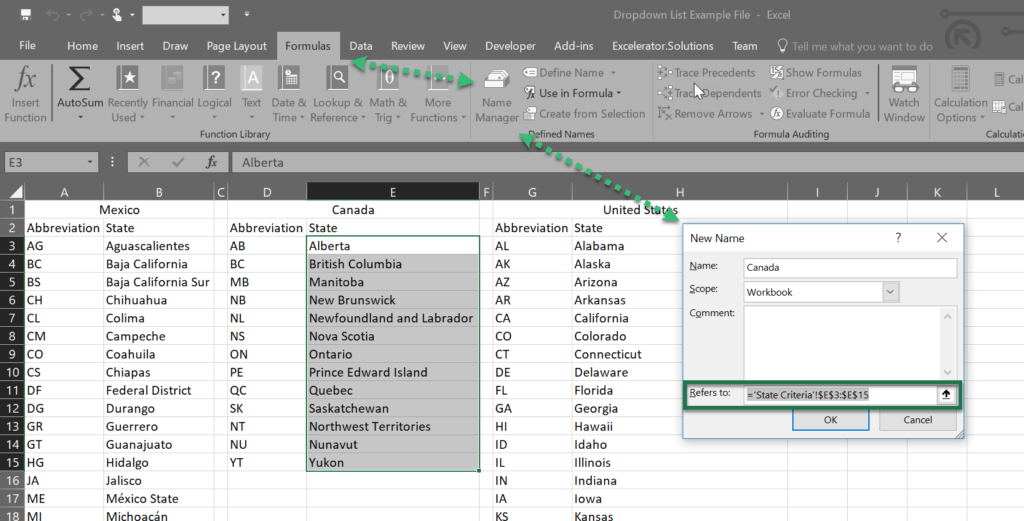Switch to the Data tab
Image resolution: width=1024 pixels, height=521 pixels.
pos(360,46)
